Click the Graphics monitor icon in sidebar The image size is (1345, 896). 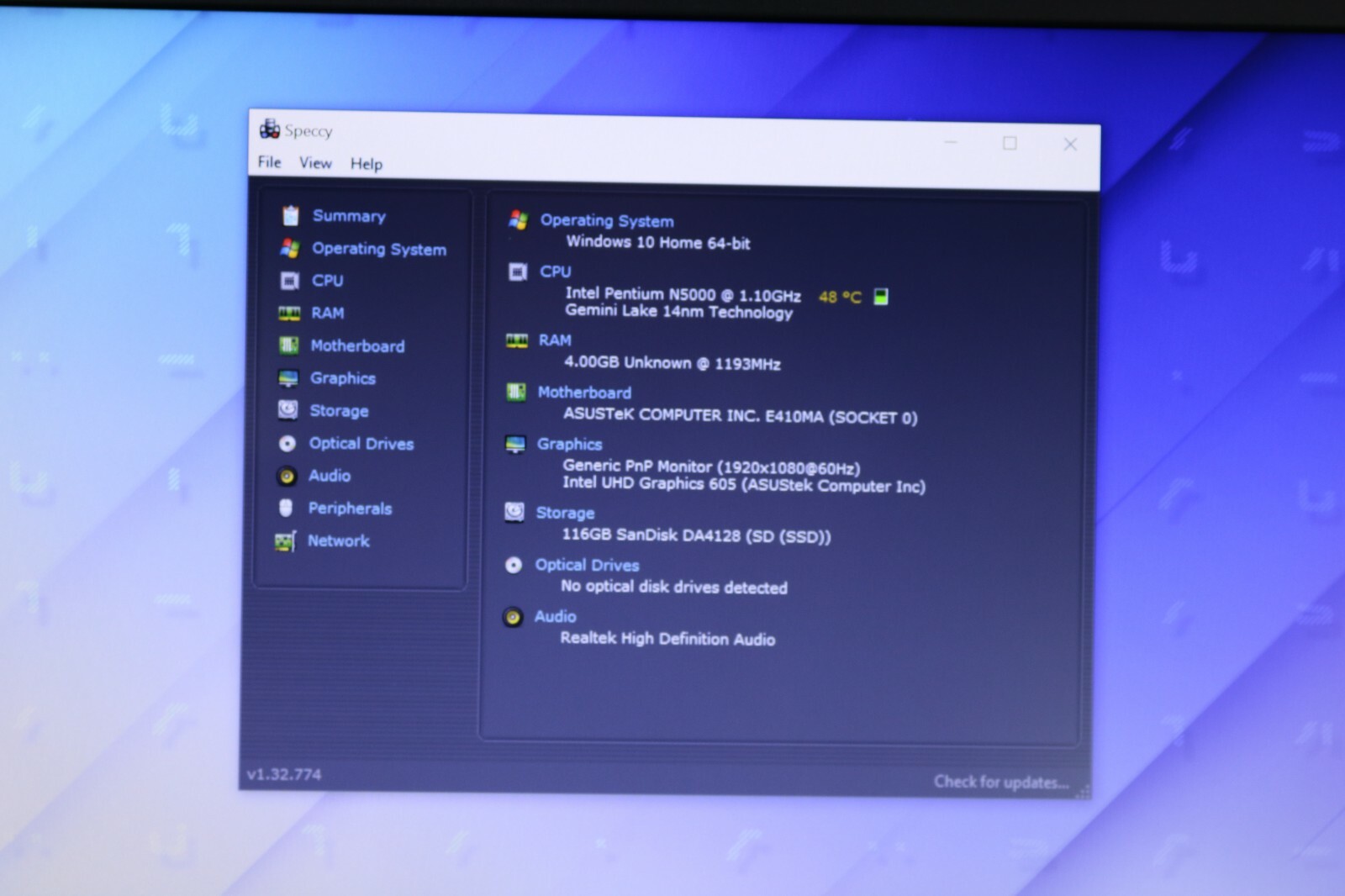tap(288, 378)
